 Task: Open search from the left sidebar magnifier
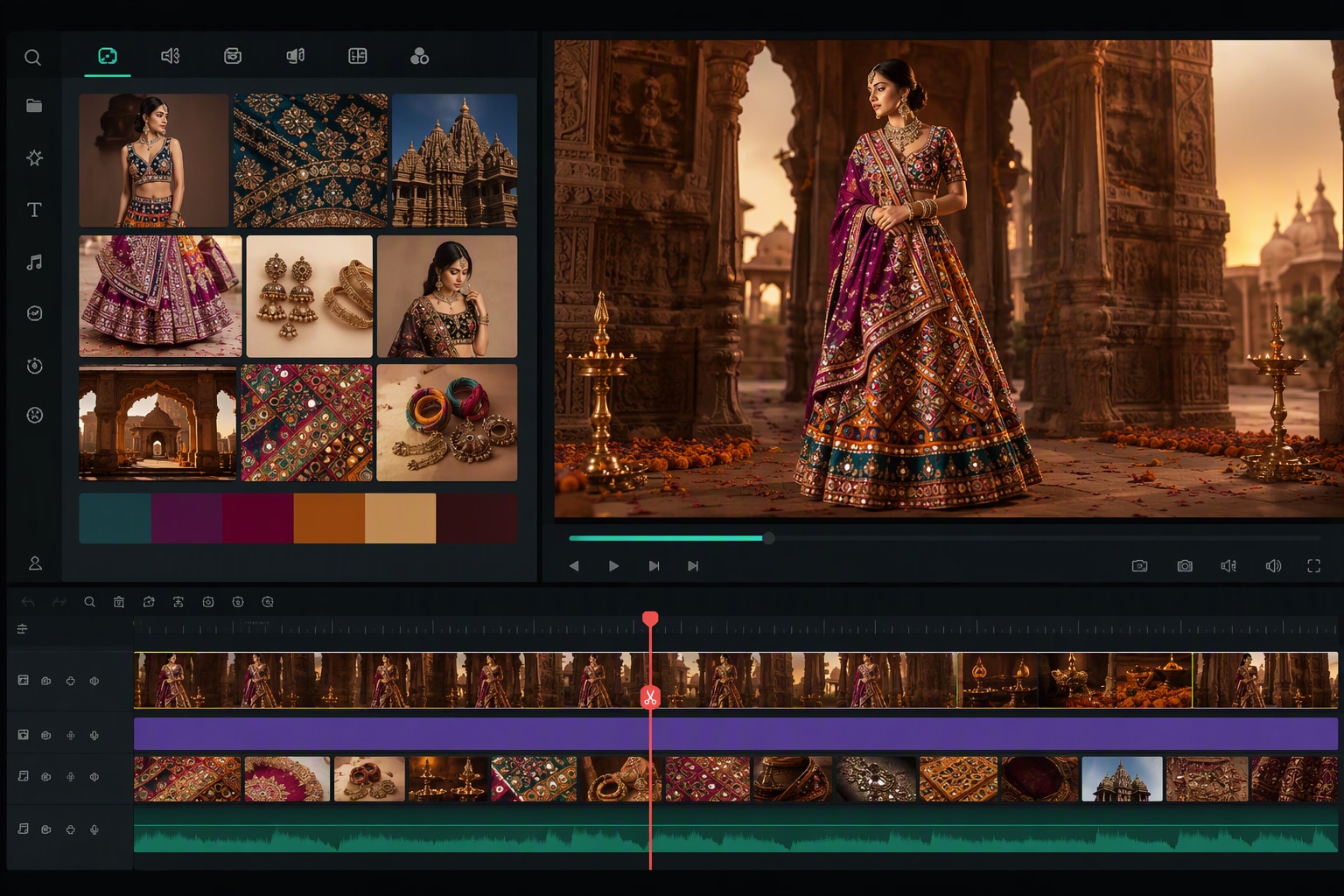coord(32,58)
